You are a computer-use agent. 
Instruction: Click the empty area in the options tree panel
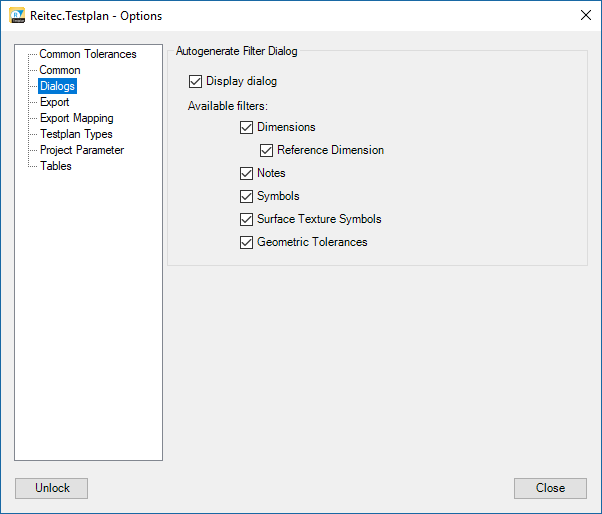(x=88, y=320)
